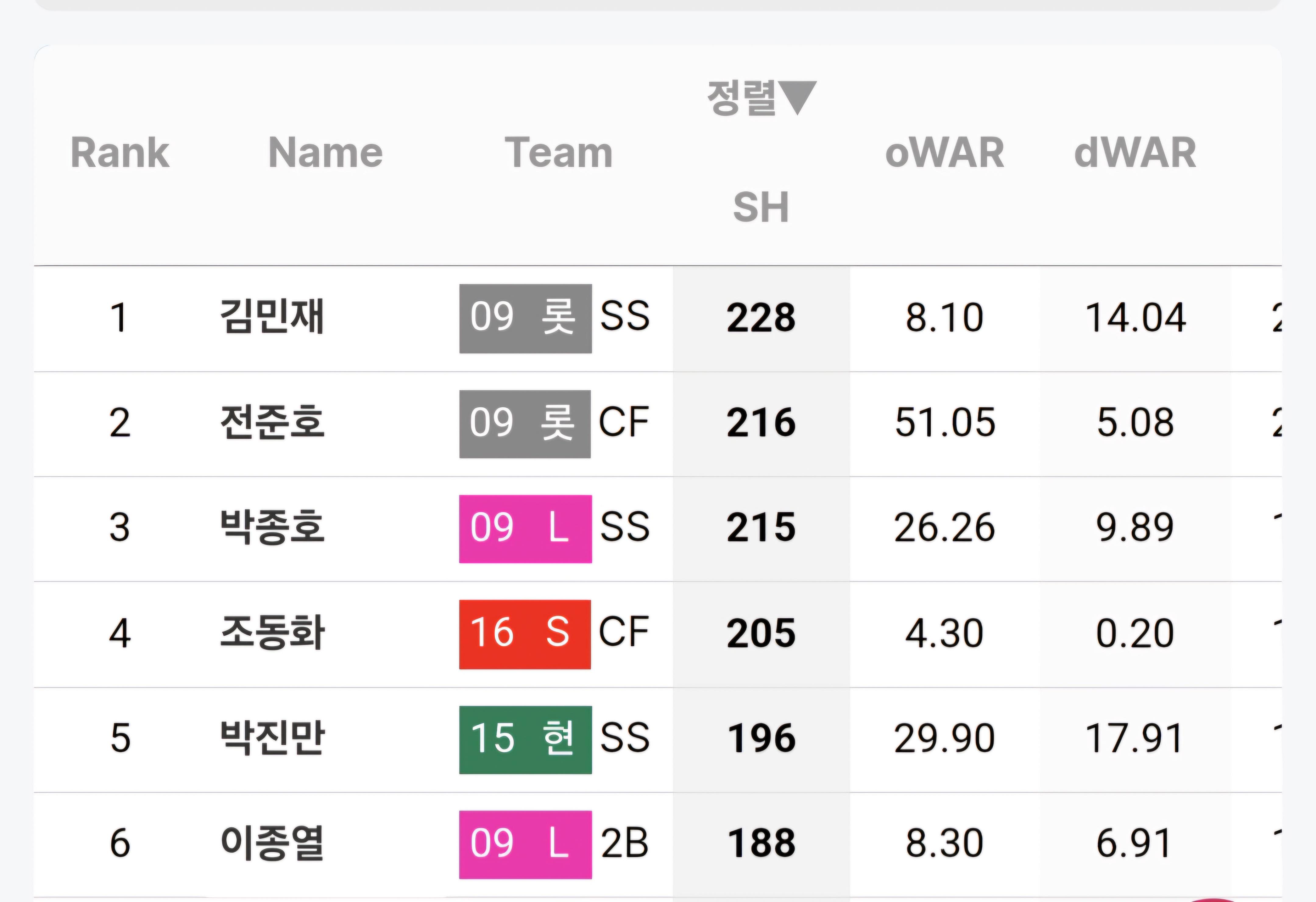Viewport: 1316px width, 902px height.
Task: Select the 228 SH value cell
Action: coord(760,318)
